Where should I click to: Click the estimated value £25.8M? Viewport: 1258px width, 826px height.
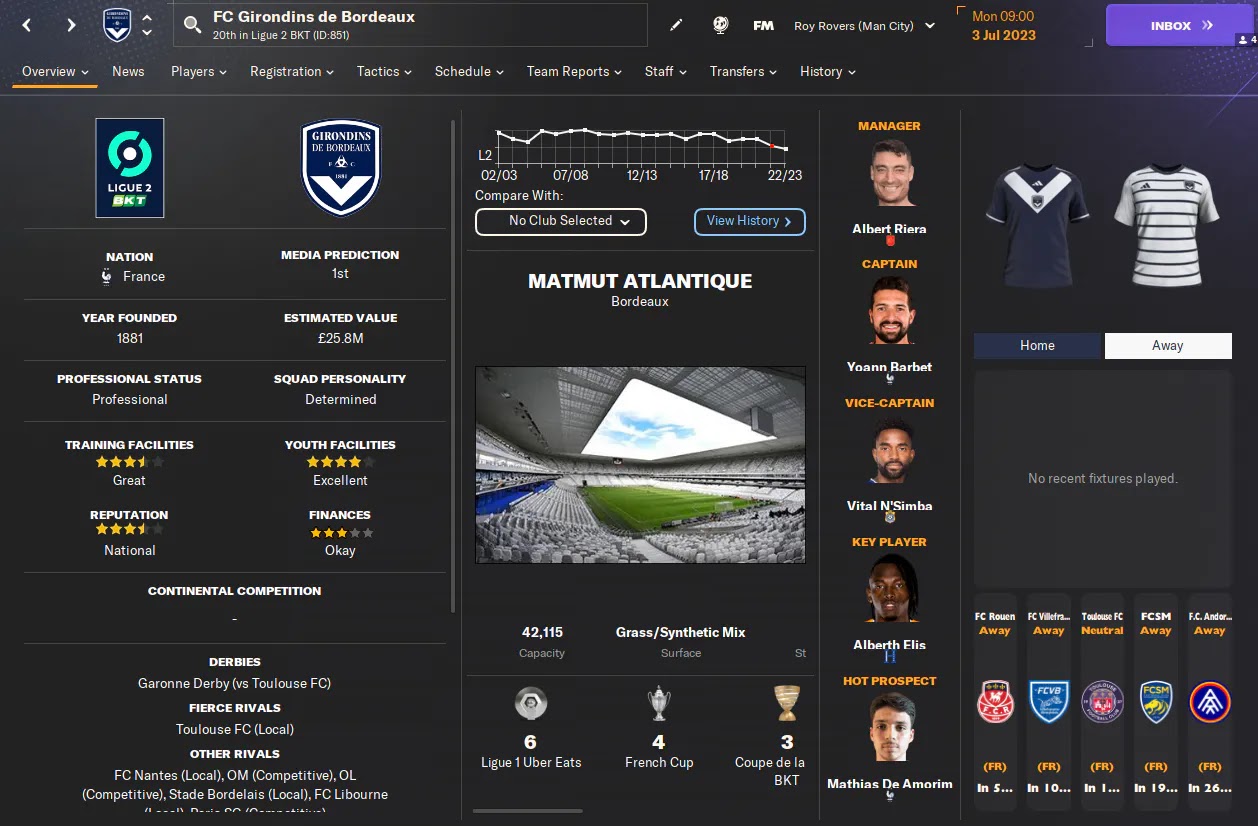coord(340,338)
